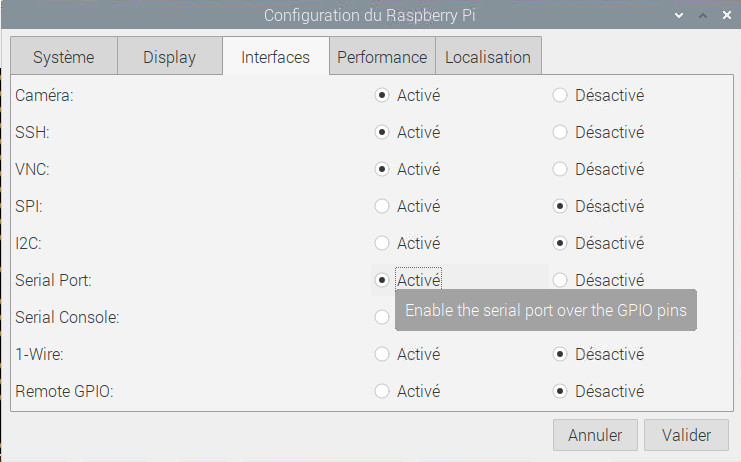Go to the Performance tab
Image resolution: width=741 pixels, height=462 pixels.
tap(382, 57)
